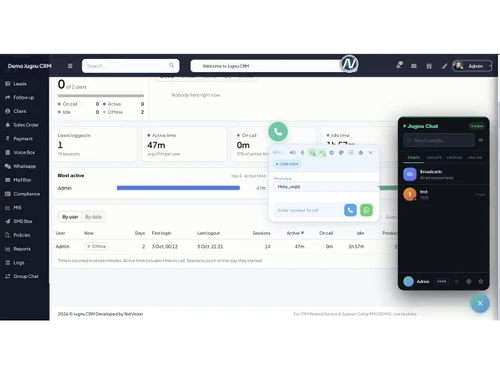Click the Sessions column header
The image size is (500, 375).
(x=261, y=233)
